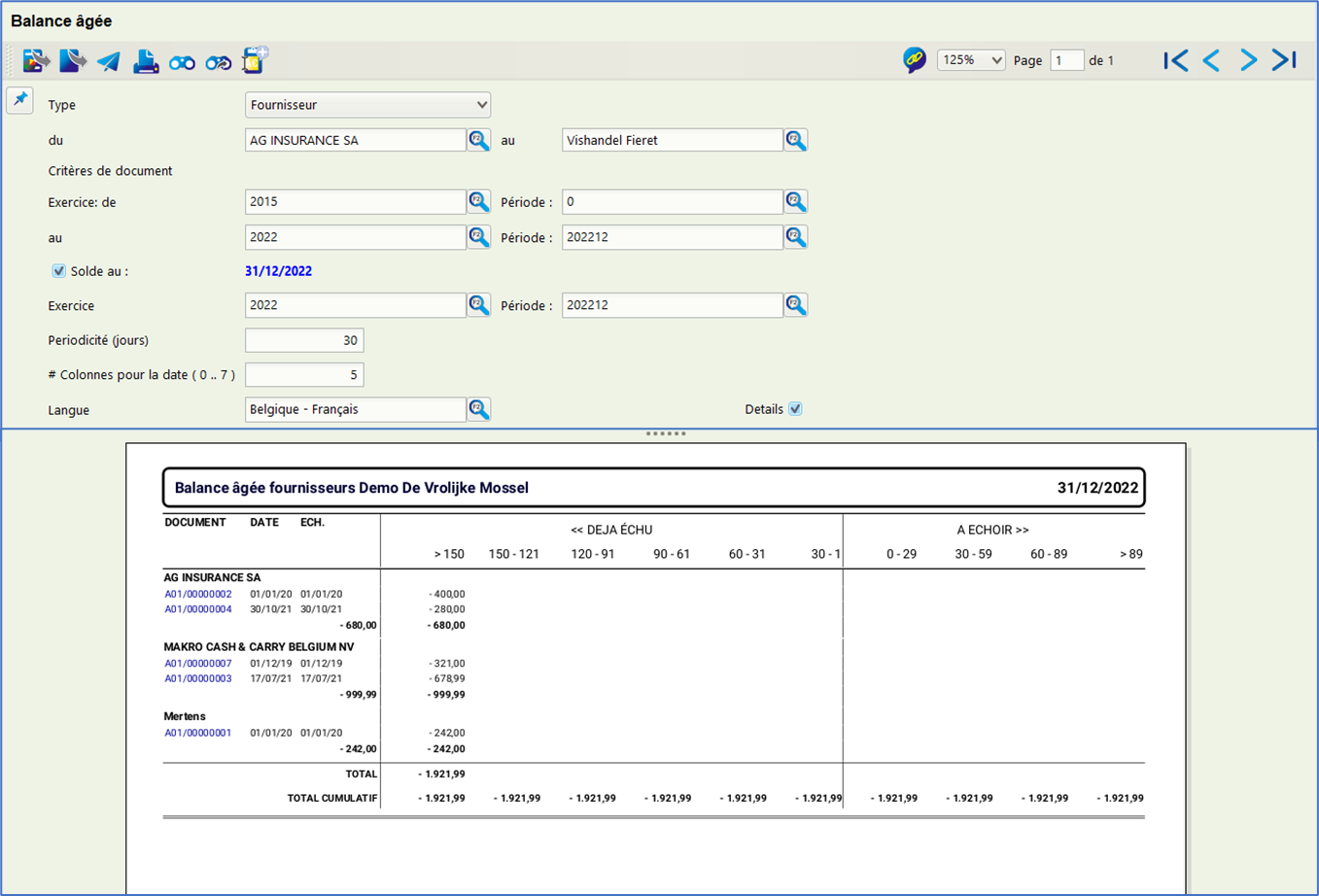Click the '150 - 121' column header
1319x896 pixels.
click(513, 554)
